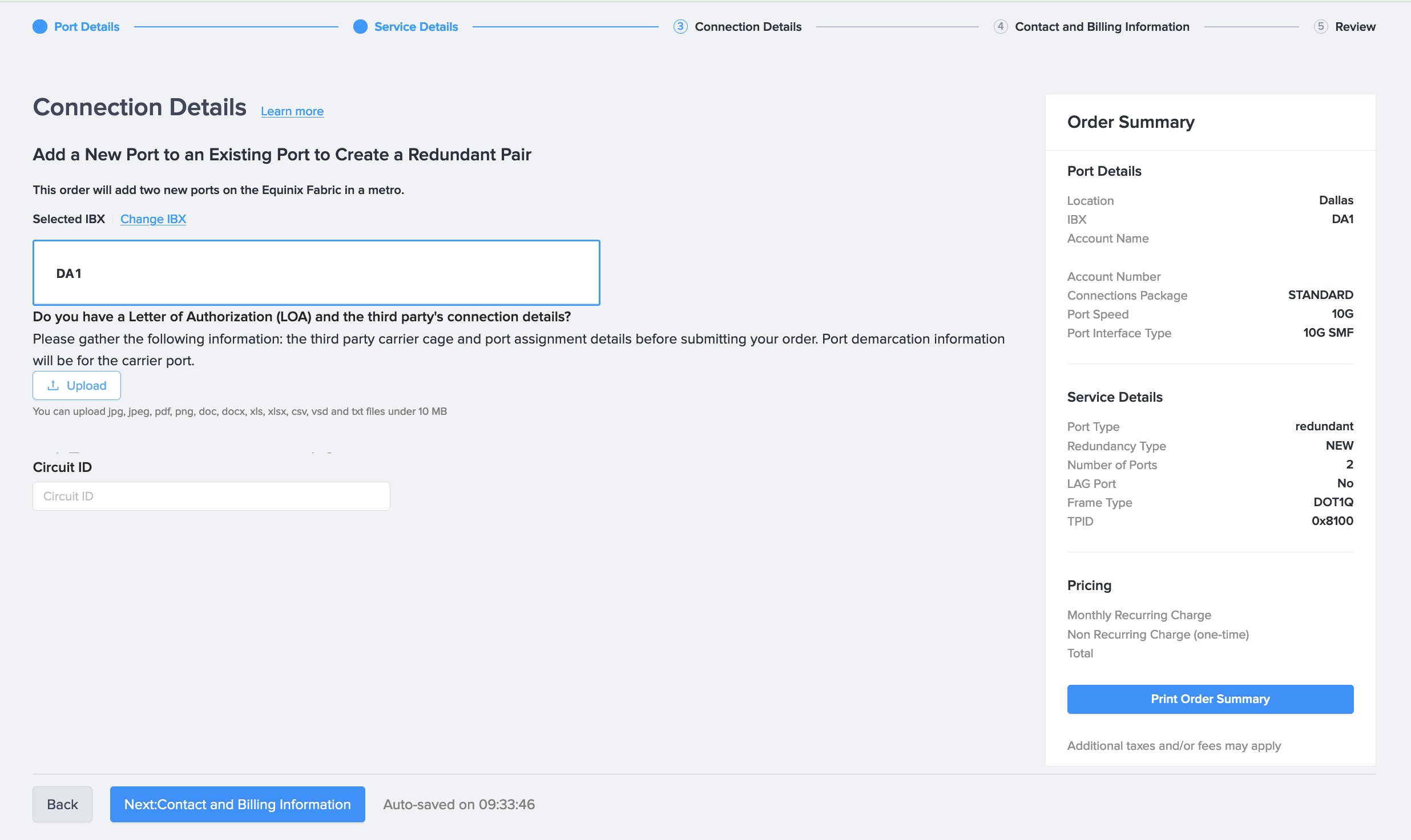This screenshot has width=1411, height=840.
Task: Open Contact and Billing Information step
Action: [1102, 27]
